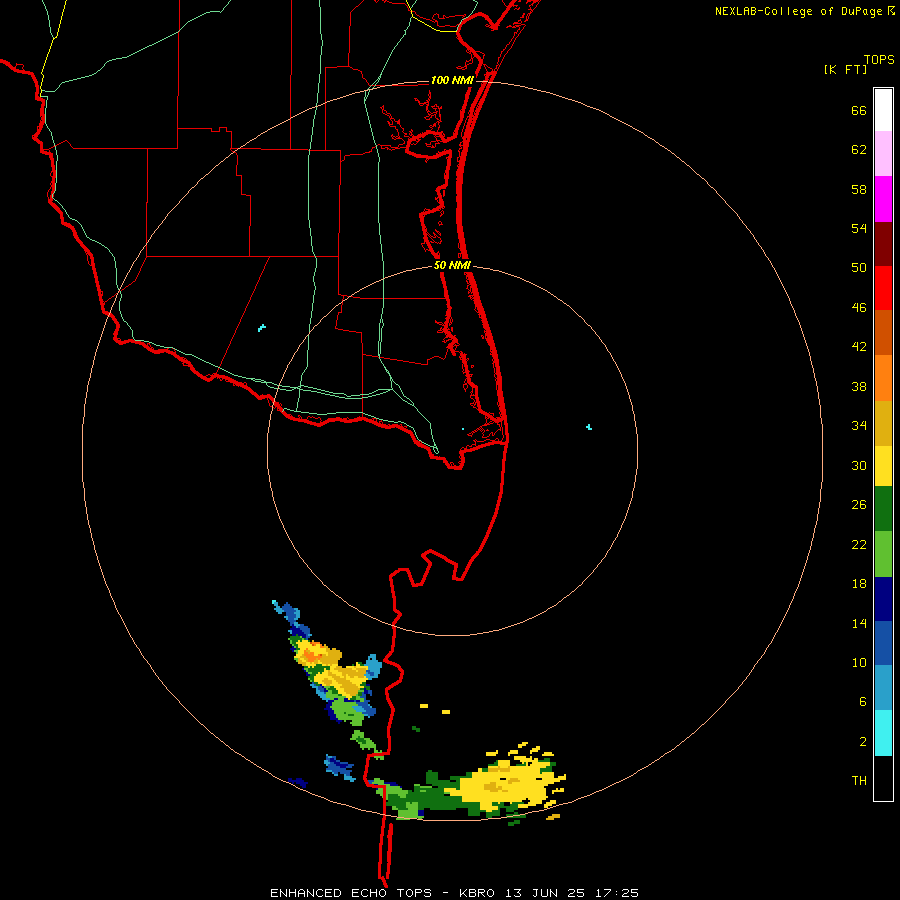The height and width of the screenshot is (900, 900).
Task: Click the 100 NMI range ring label
Action: coord(452,80)
